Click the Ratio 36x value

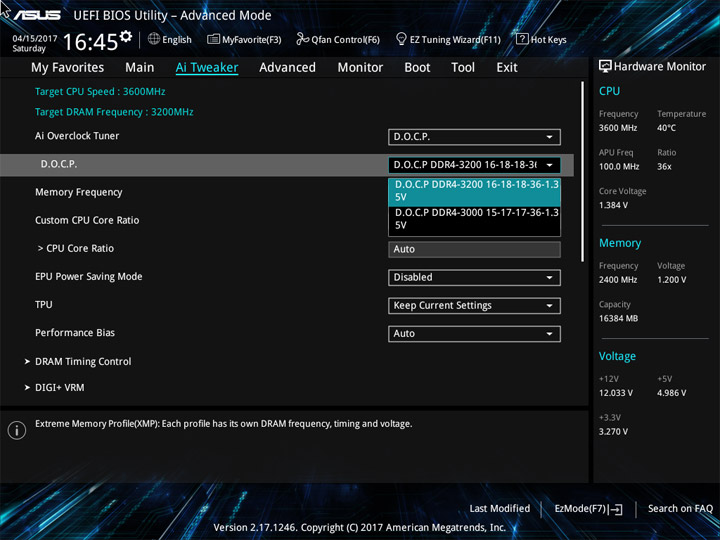pyautogui.click(x=664, y=167)
